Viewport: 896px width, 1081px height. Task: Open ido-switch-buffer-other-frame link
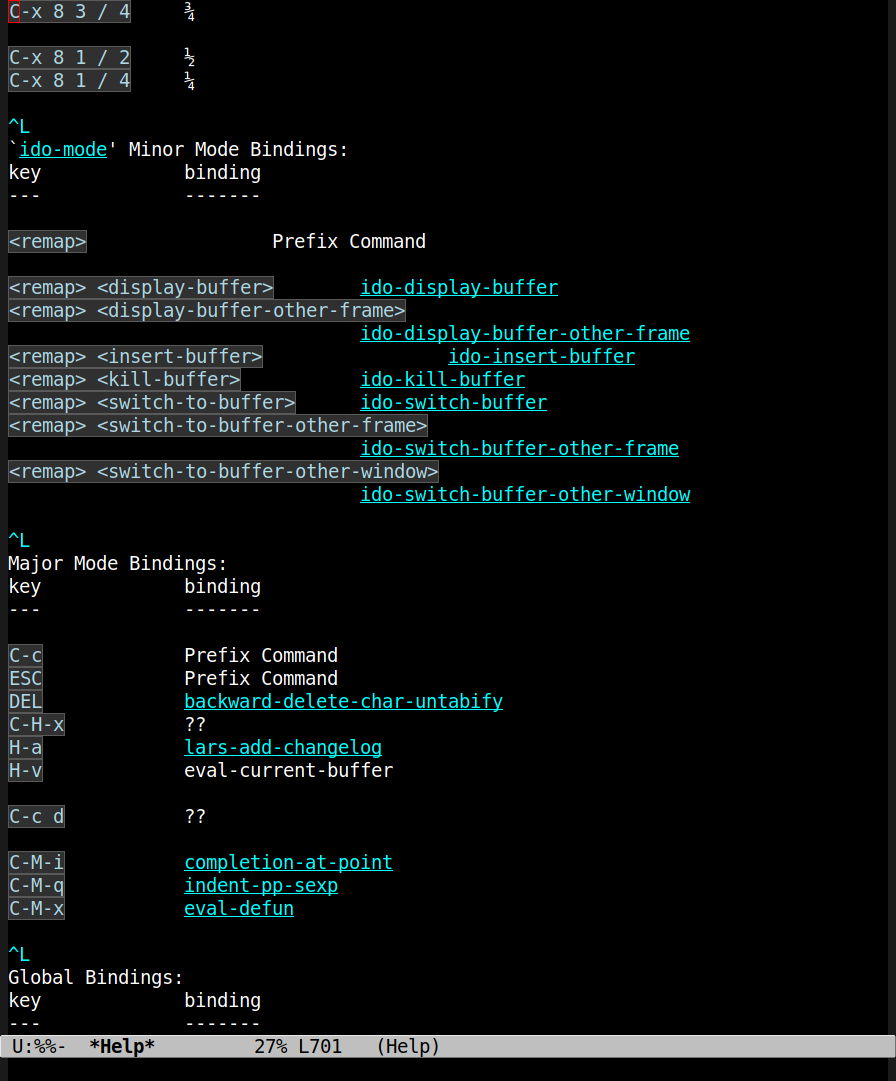pyautogui.click(x=520, y=449)
